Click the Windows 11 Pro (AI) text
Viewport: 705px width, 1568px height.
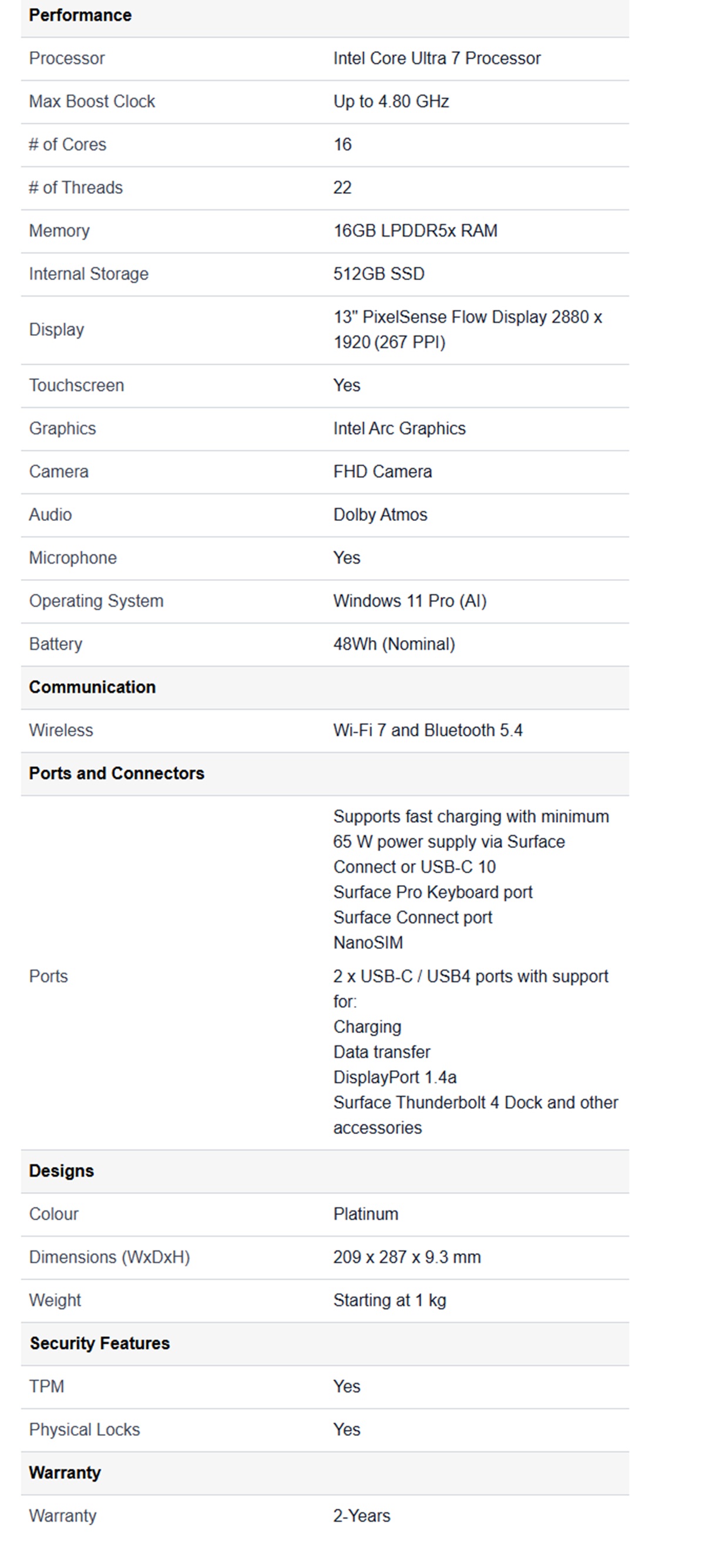tap(409, 601)
